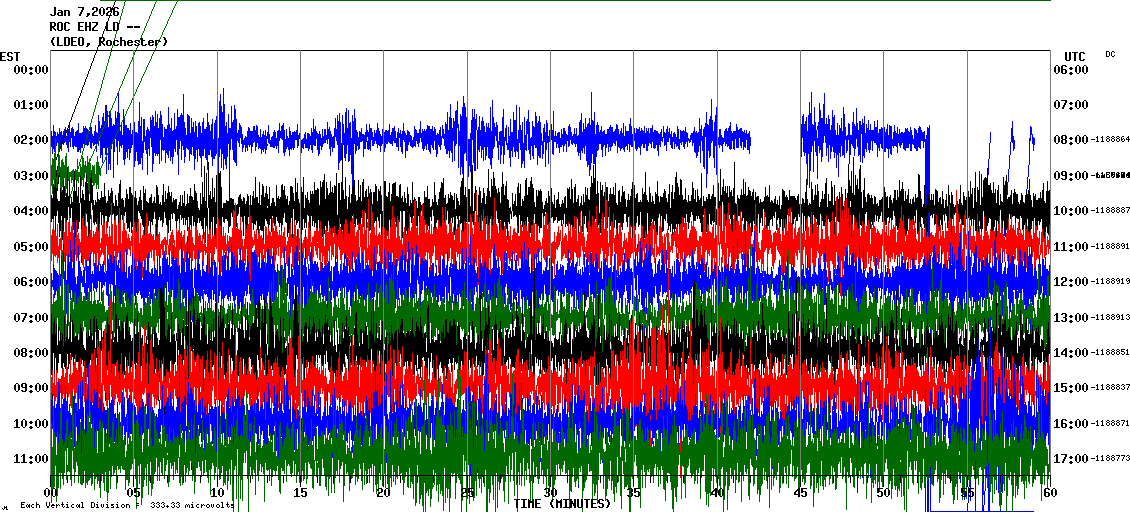This screenshot has width=1130, height=519.
Task: Click the 06:00 UTC row label
Action: click(1072, 70)
